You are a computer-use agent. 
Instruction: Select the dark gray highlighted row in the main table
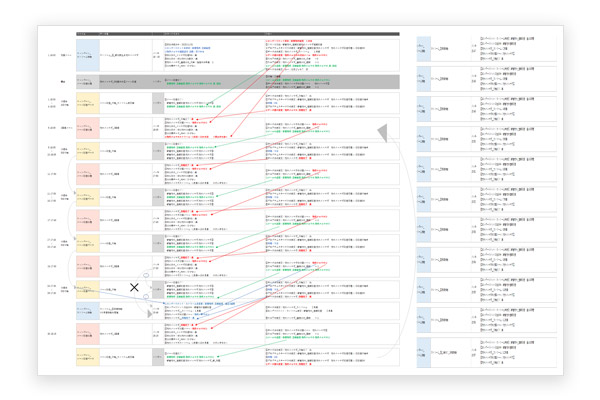tap(238, 82)
